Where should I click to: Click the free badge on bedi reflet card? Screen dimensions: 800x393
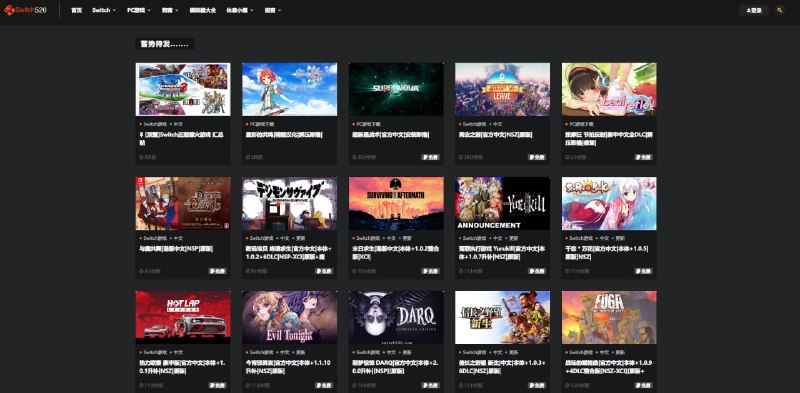[x=643, y=157]
